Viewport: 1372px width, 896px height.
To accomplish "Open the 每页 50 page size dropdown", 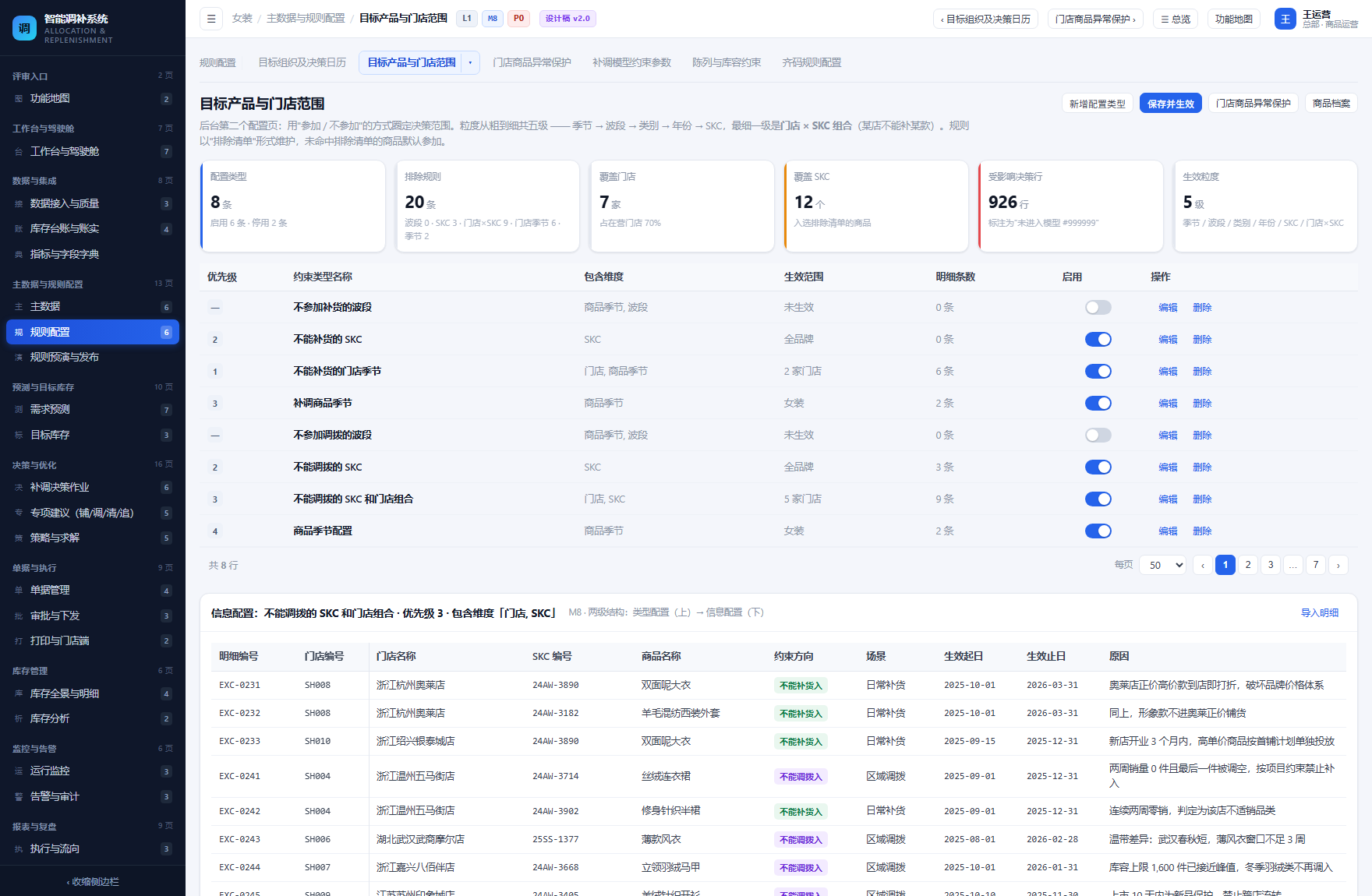I will coord(1163,565).
